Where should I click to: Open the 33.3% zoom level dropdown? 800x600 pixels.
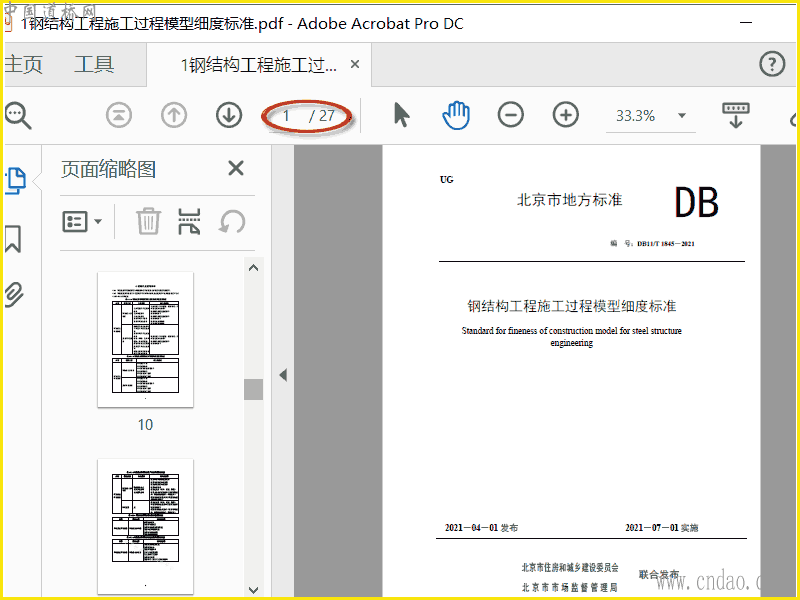pos(682,116)
